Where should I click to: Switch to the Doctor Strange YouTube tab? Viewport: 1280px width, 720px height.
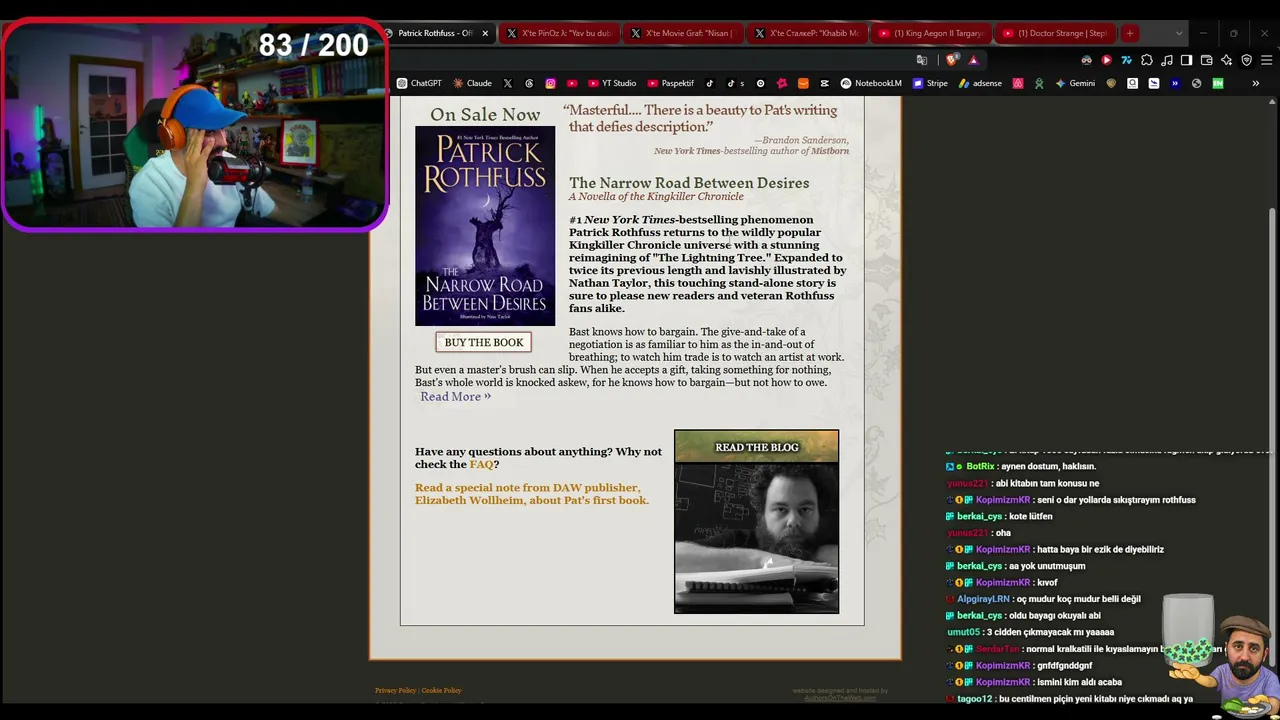click(1055, 33)
